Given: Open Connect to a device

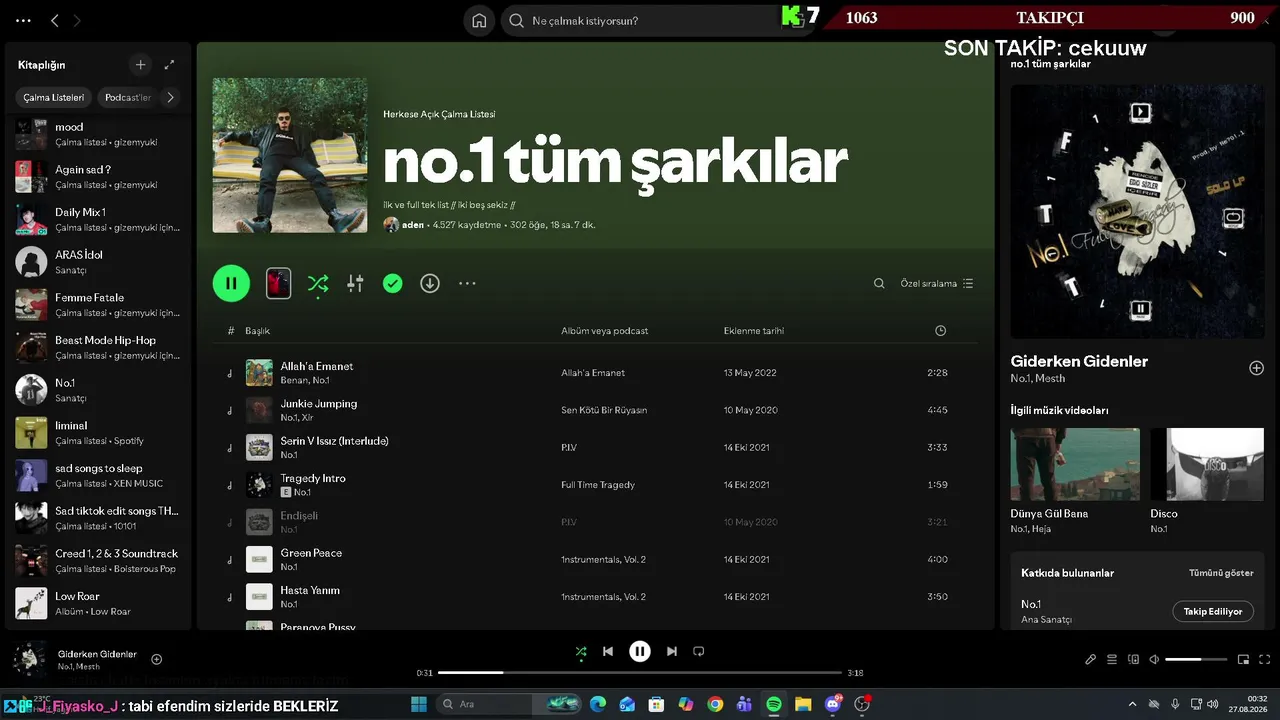Looking at the screenshot, I should tap(1133, 659).
